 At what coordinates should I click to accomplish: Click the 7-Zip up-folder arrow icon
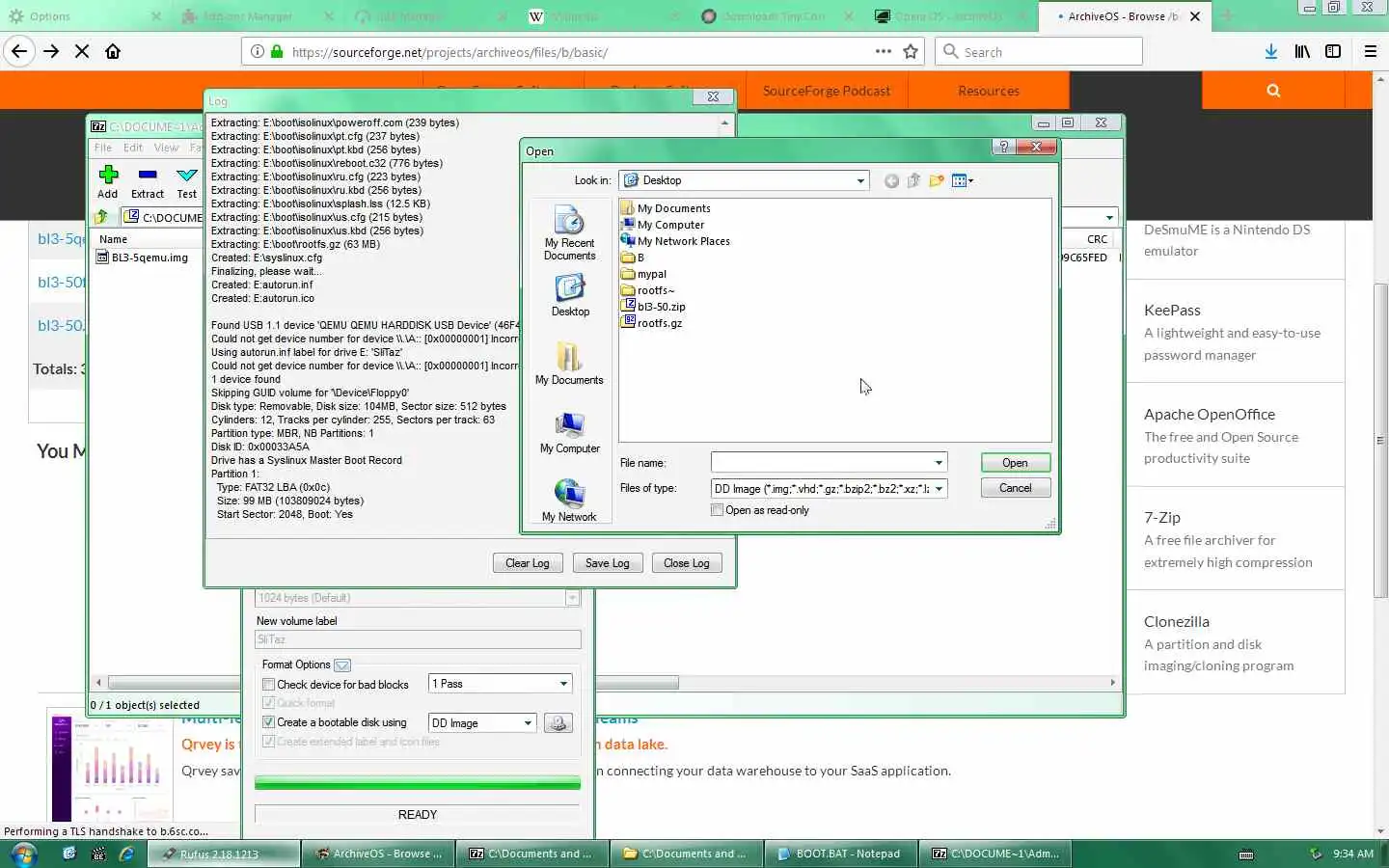101,217
